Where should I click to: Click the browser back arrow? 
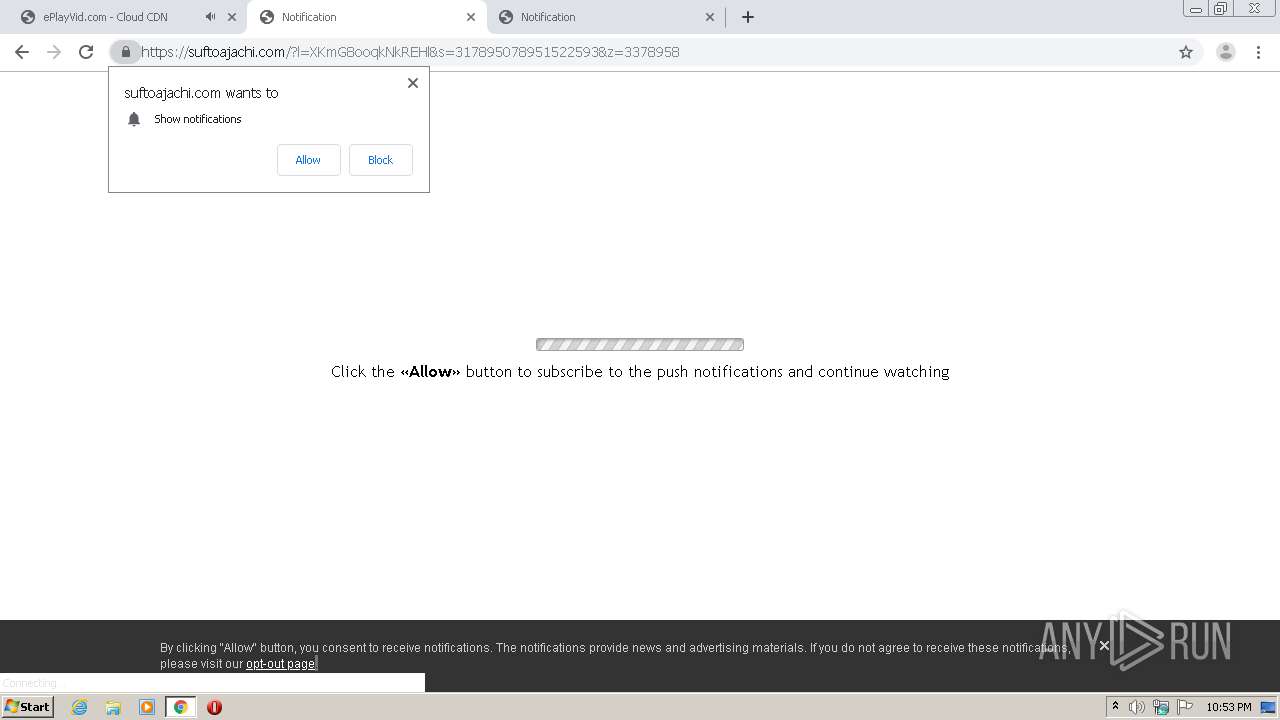[22, 52]
